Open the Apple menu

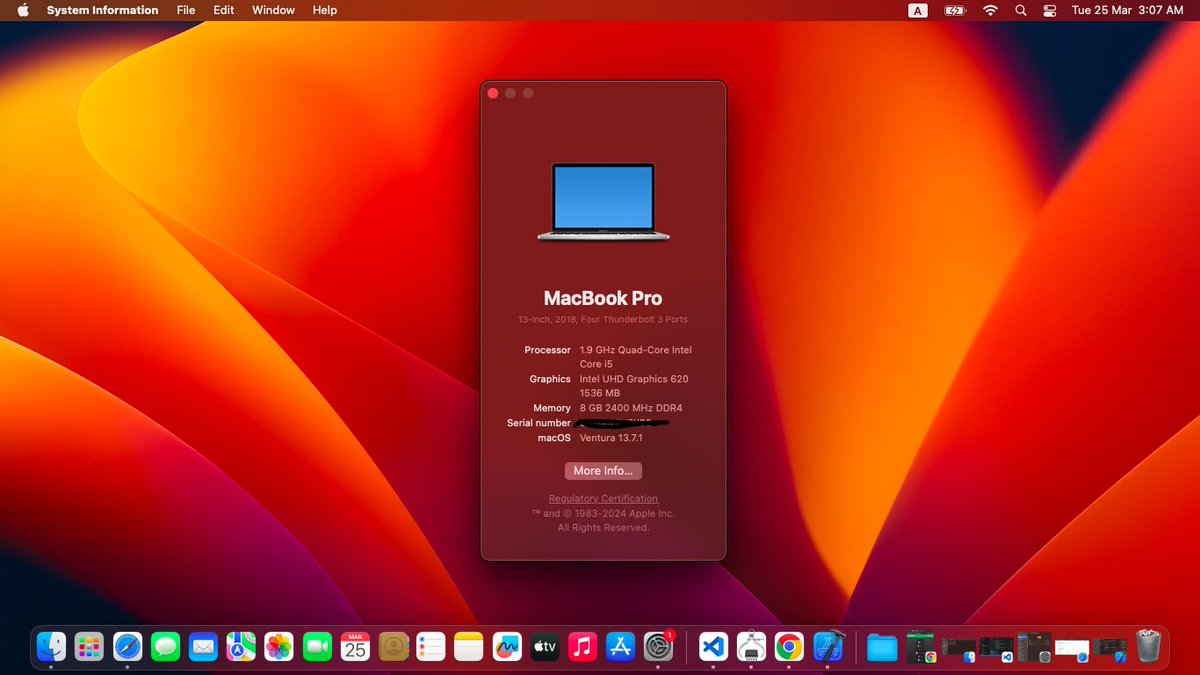pyautogui.click(x=22, y=10)
